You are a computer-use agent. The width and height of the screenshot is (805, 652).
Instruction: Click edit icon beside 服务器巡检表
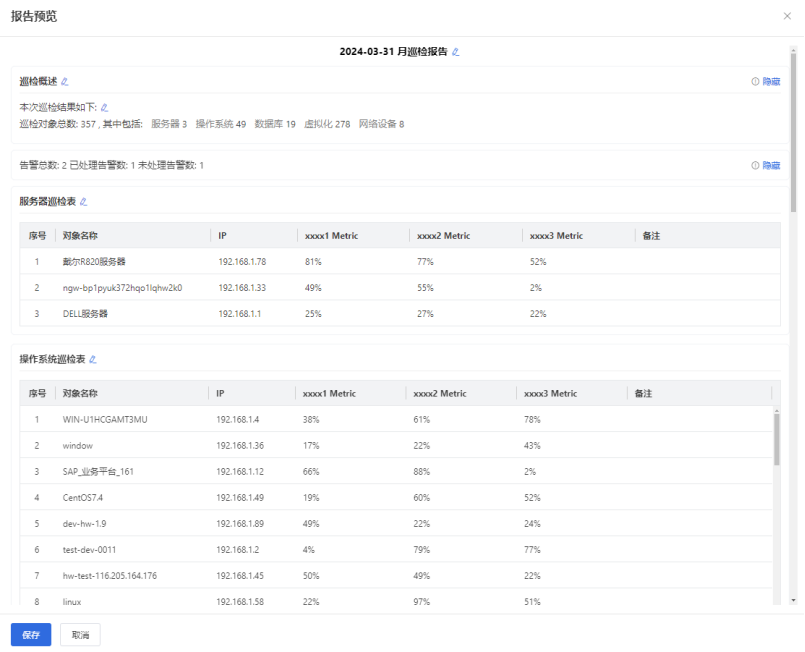[84, 202]
